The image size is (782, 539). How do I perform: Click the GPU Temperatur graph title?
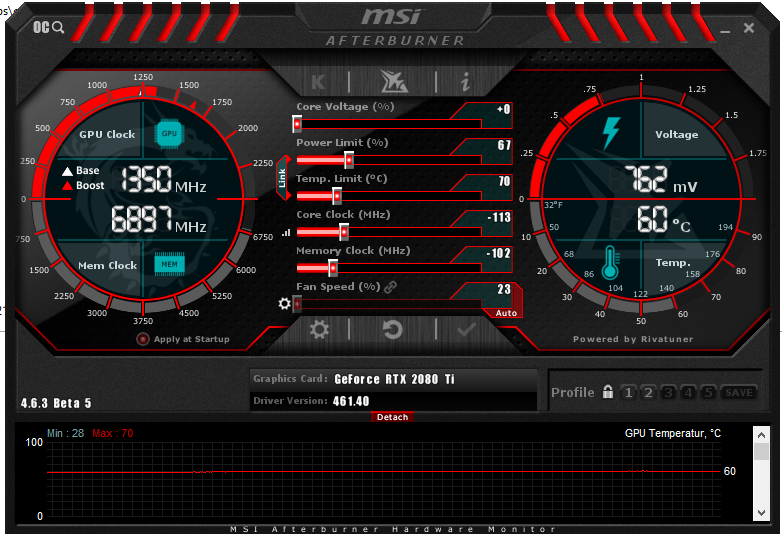673,433
